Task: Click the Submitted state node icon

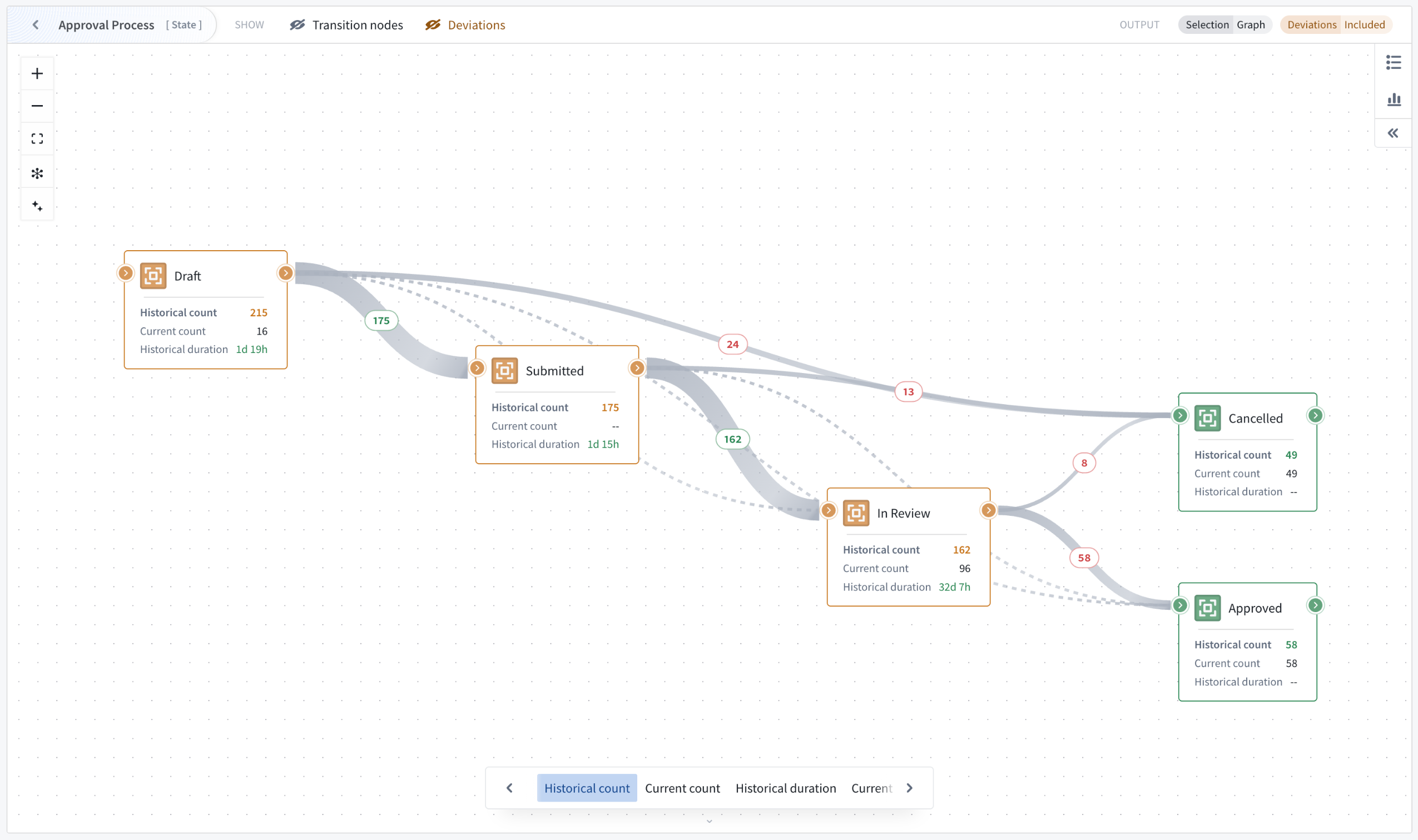Action: [x=504, y=370]
